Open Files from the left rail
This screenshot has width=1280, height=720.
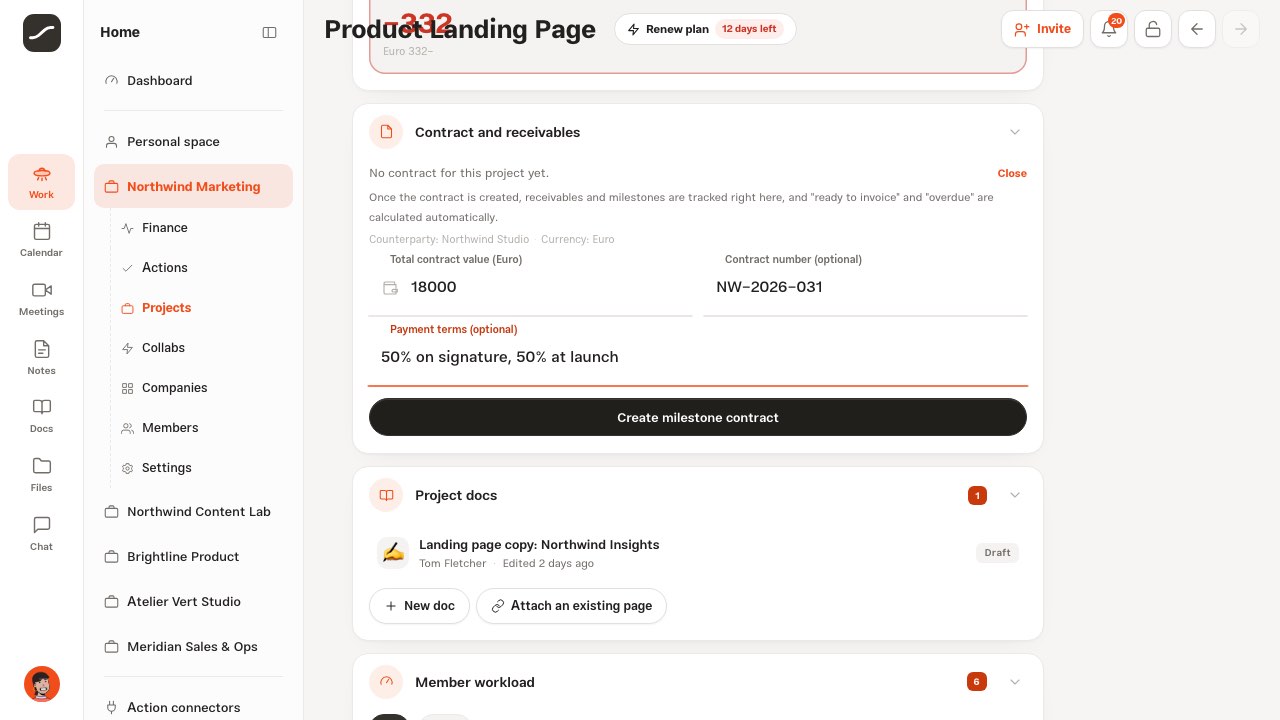coord(41,475)
